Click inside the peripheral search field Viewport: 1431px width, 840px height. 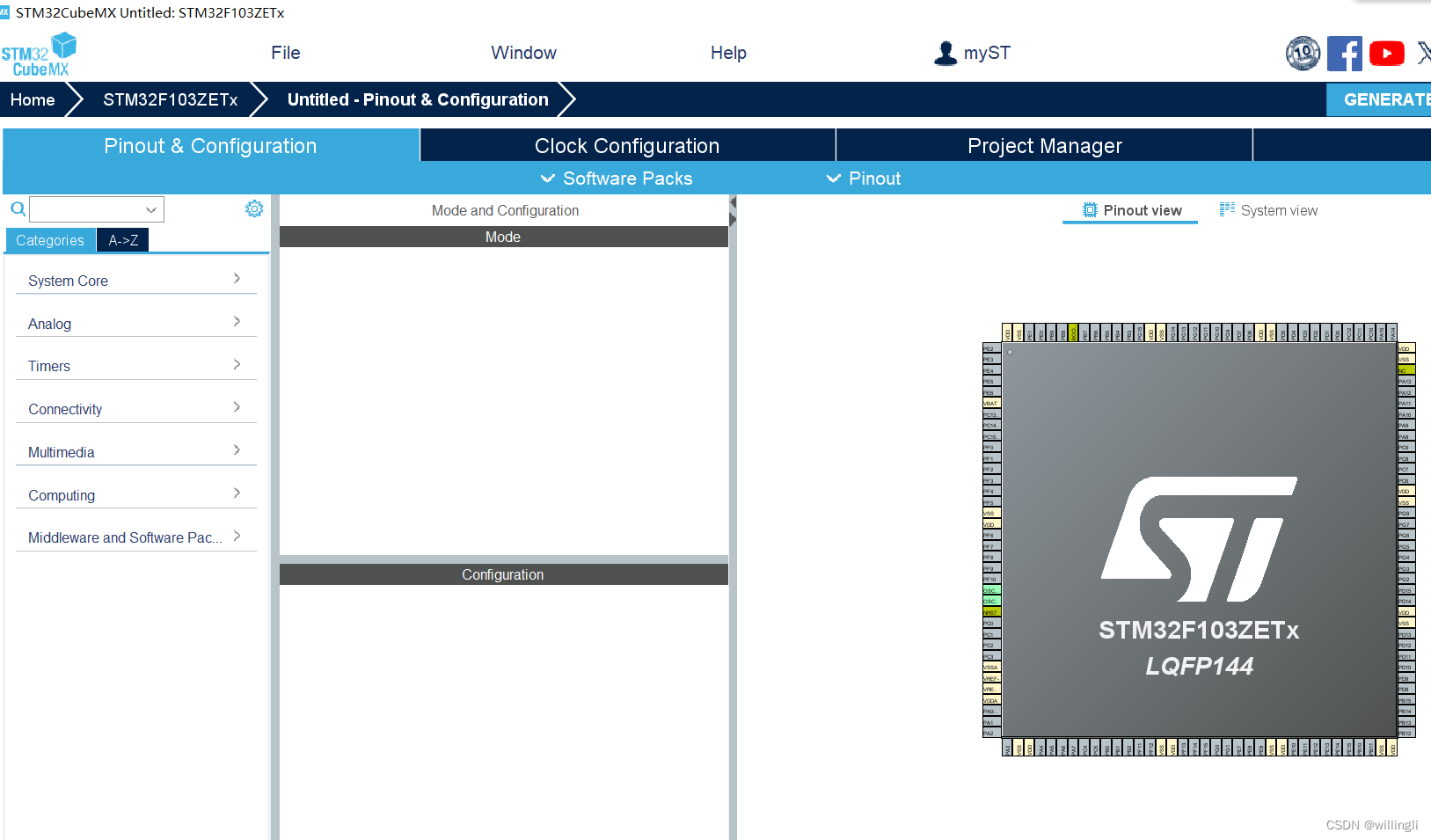pyautogui.click(x=92, y=208)
